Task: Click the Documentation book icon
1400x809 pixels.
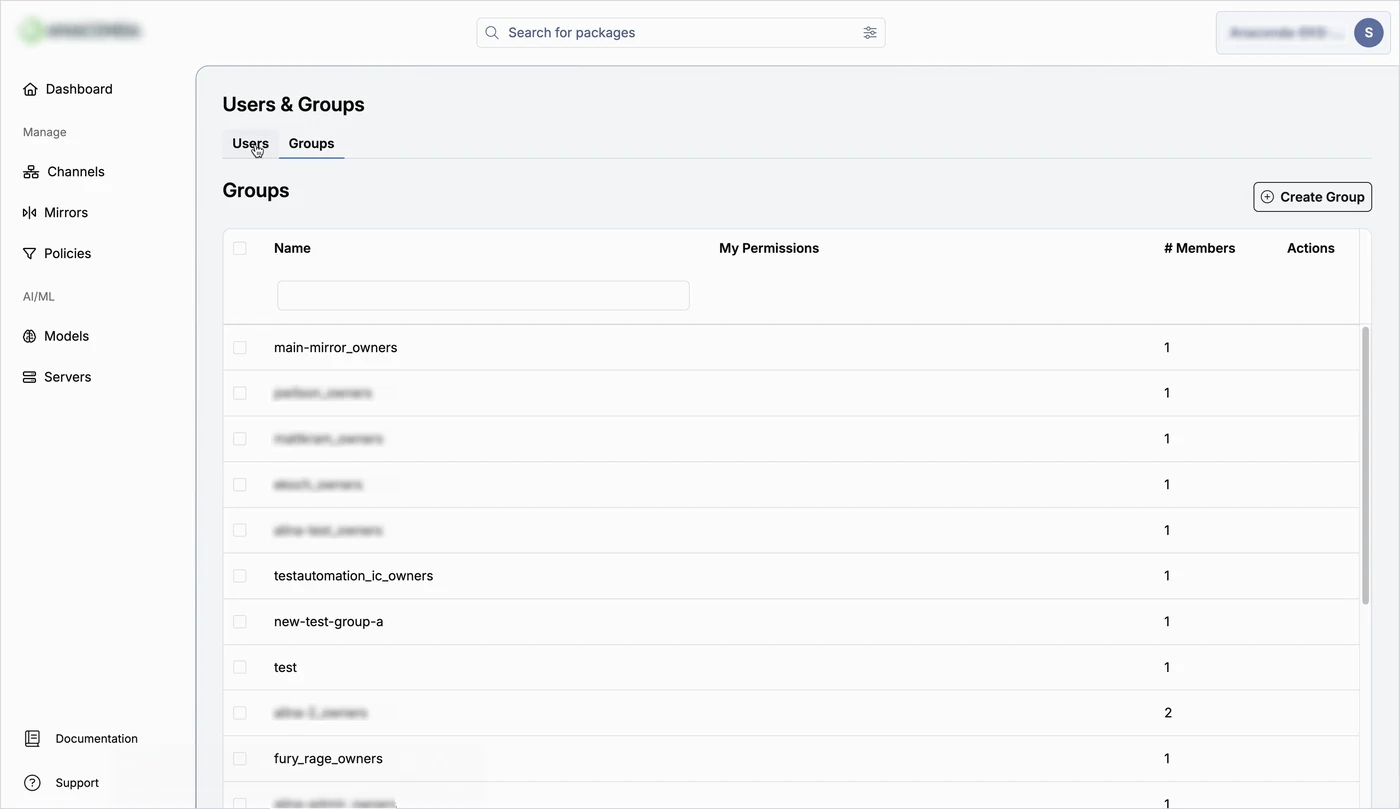Action: [x=32, y=739]
